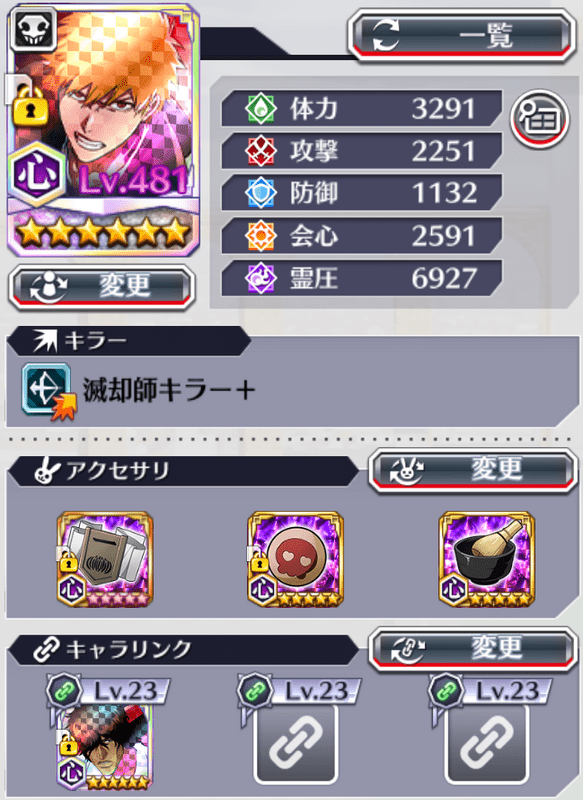
Task: Click the 滅却師キラー+ killer skill icon
Action: pyautogui.click(x=47, y=391)
